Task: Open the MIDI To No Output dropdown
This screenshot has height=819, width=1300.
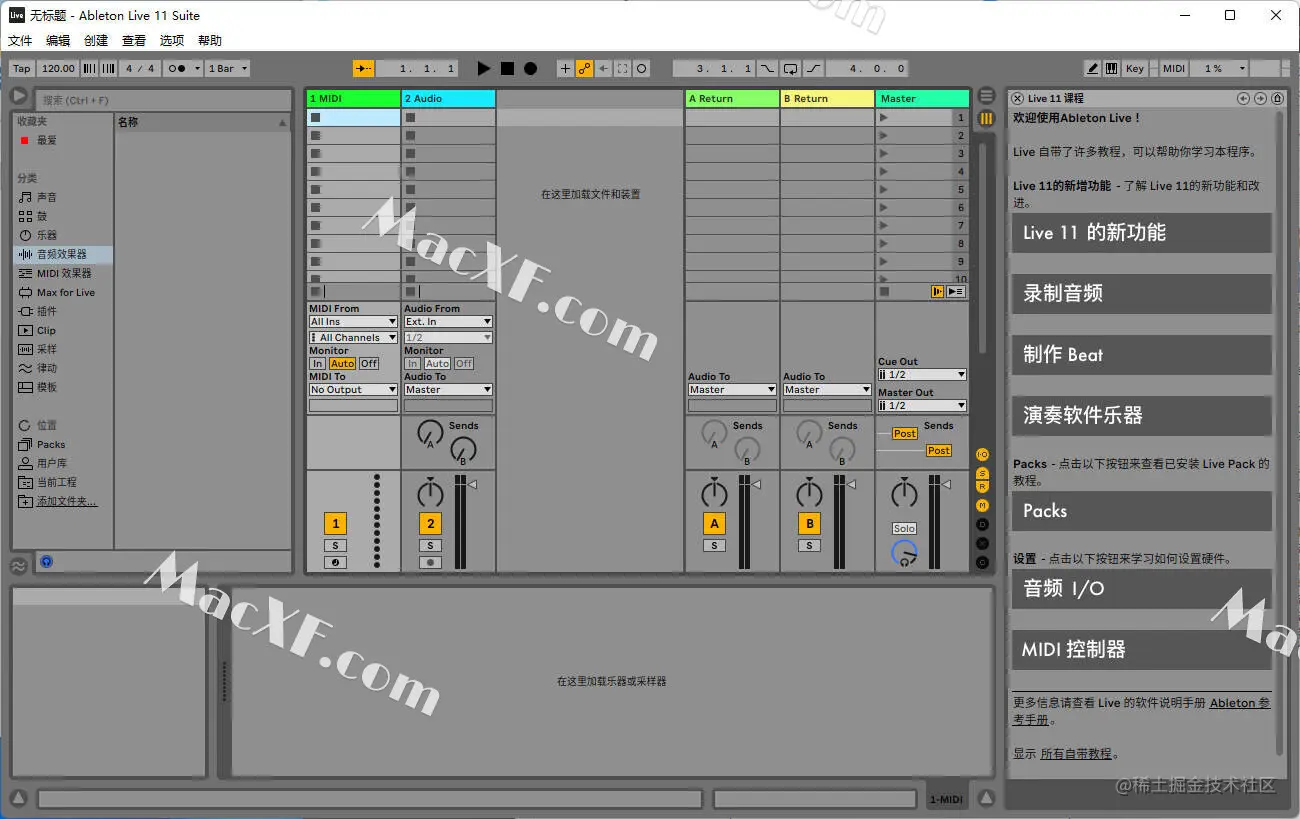Action: pos(353,390)
